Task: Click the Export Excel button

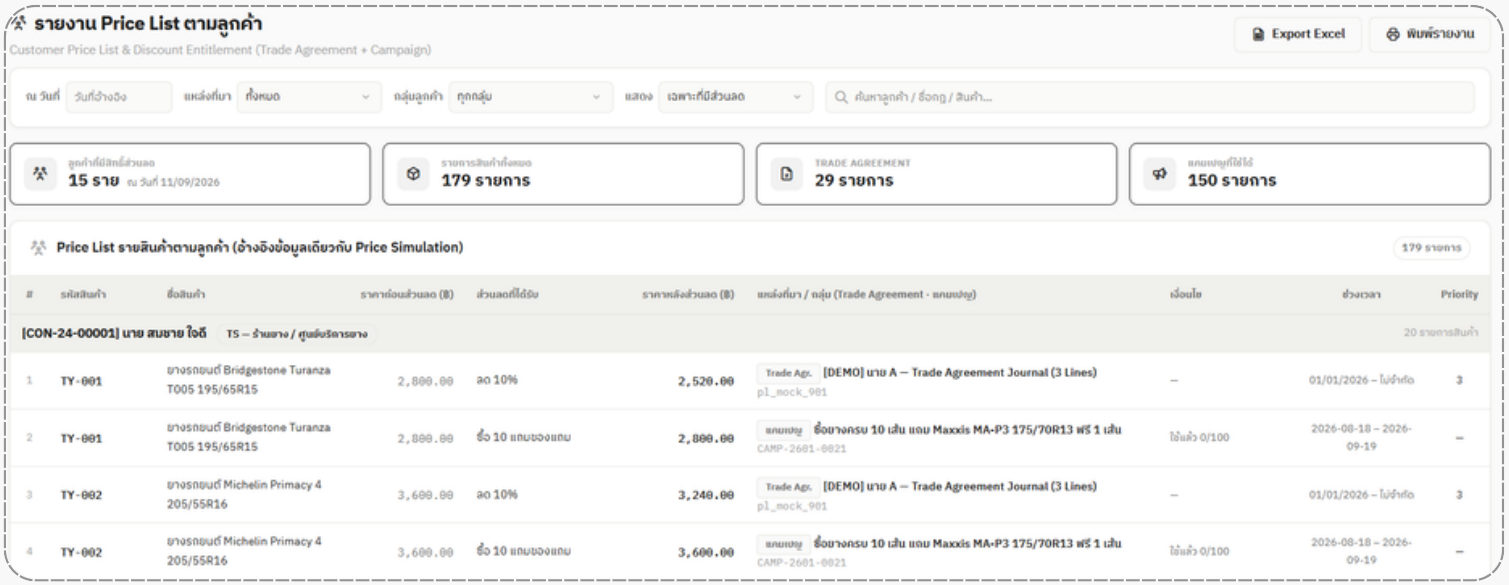Action: coord(1297,34)
